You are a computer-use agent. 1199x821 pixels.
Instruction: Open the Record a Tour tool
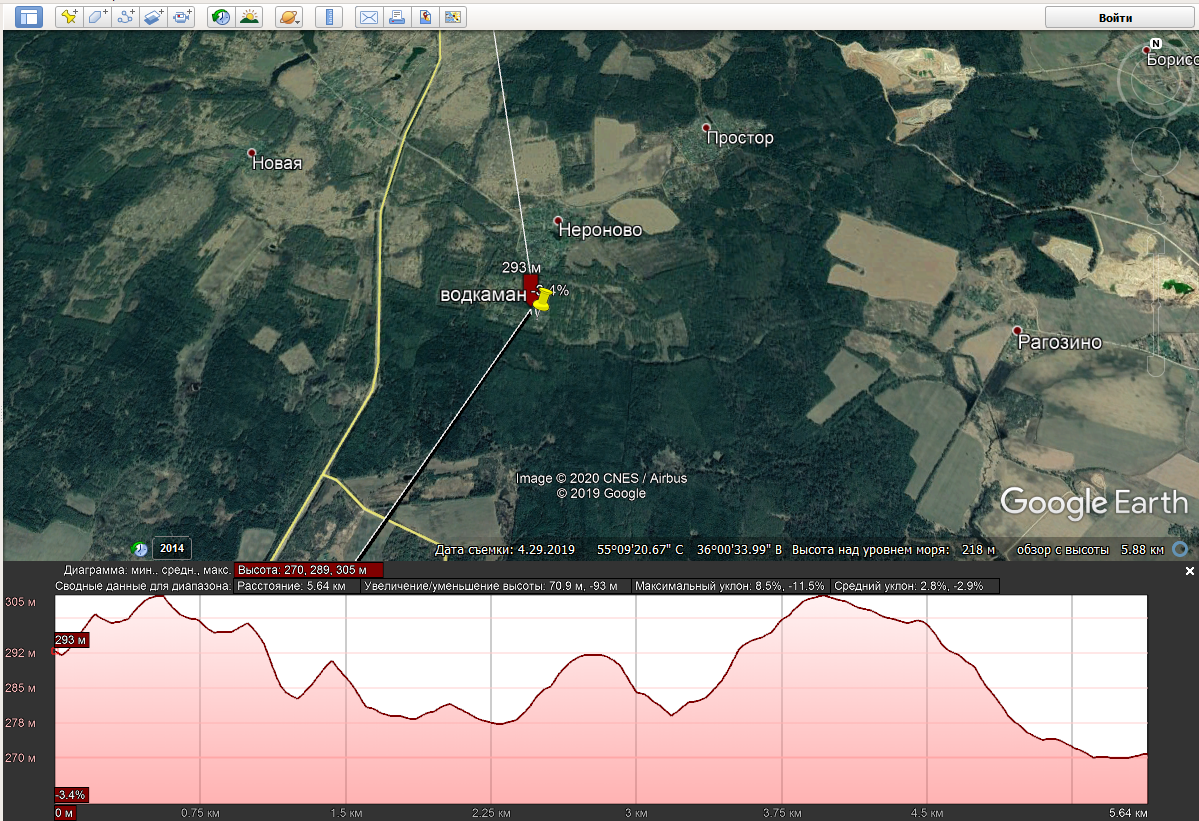[182, 17]
